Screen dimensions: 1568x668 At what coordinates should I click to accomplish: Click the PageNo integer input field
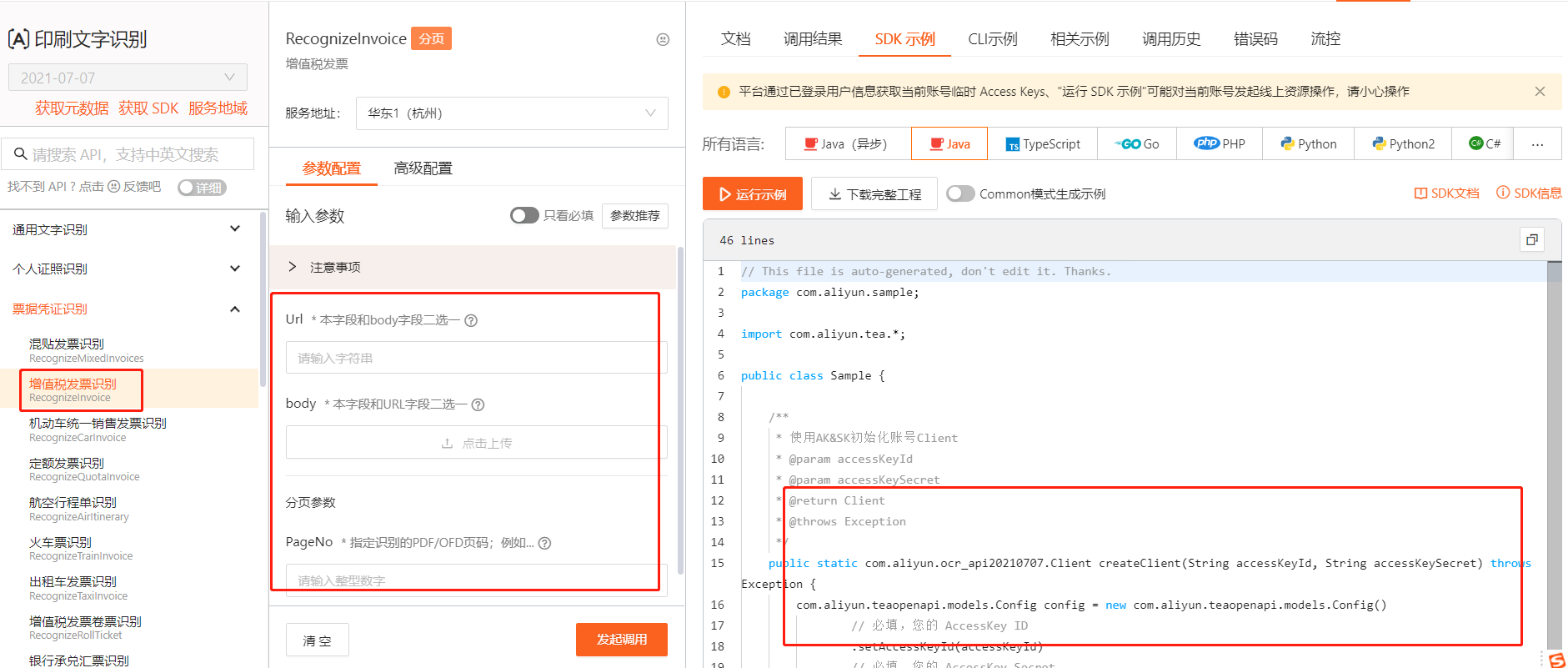(477, 580)
